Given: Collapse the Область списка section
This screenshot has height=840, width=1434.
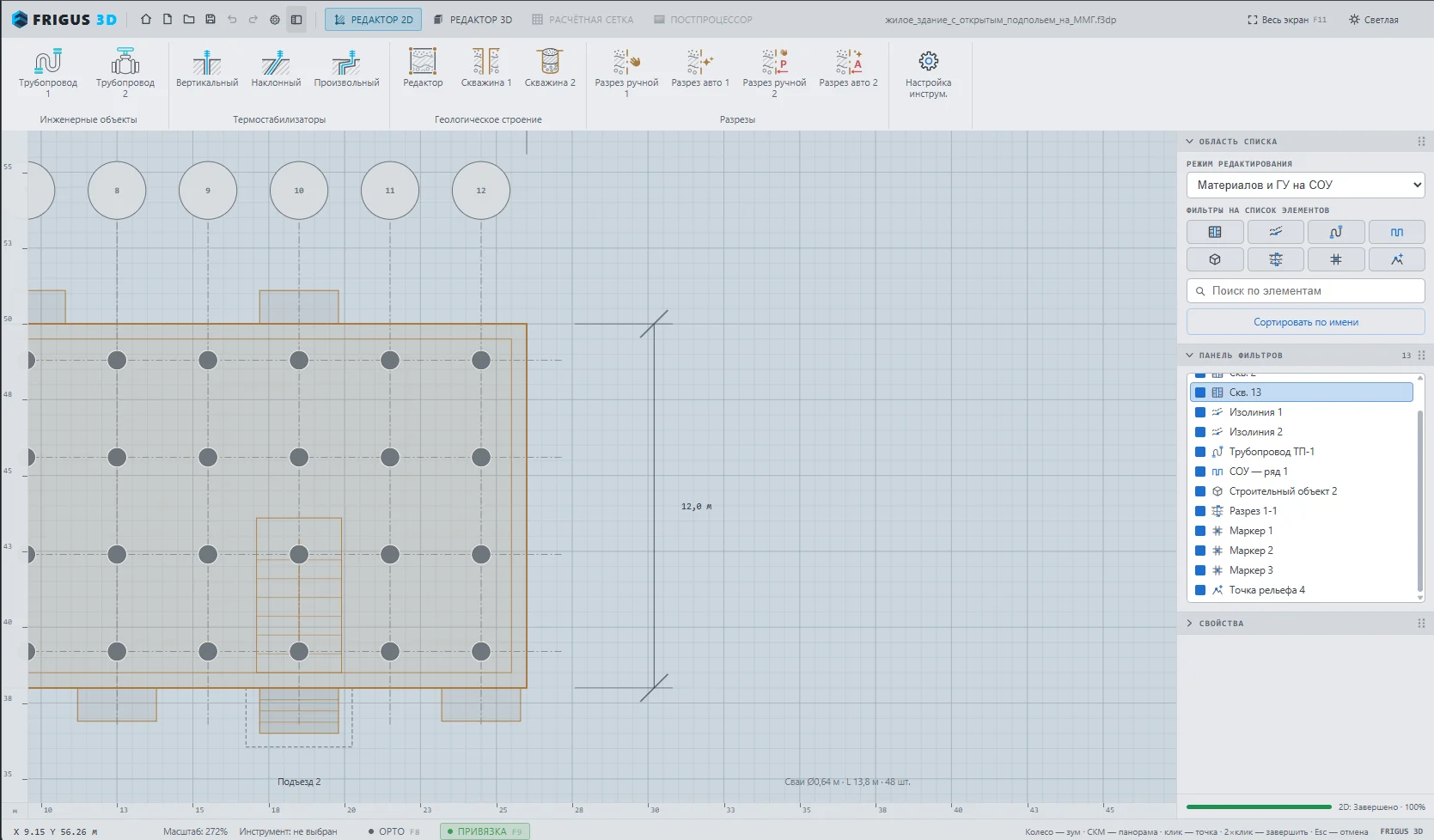Looking at the screenshot, I should 1190,142.
